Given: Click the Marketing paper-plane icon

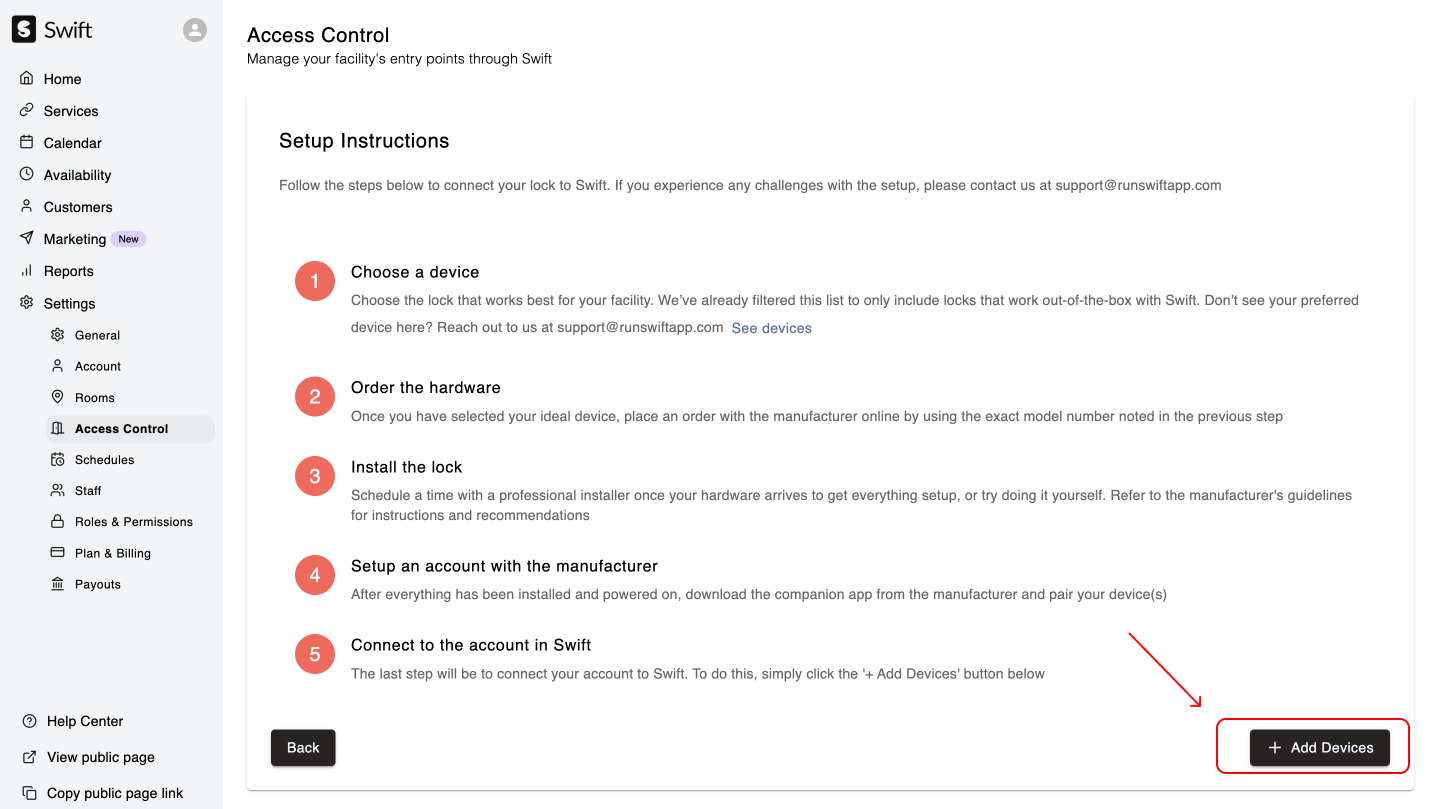Looking at the screenshot, I should click(27, 239).
